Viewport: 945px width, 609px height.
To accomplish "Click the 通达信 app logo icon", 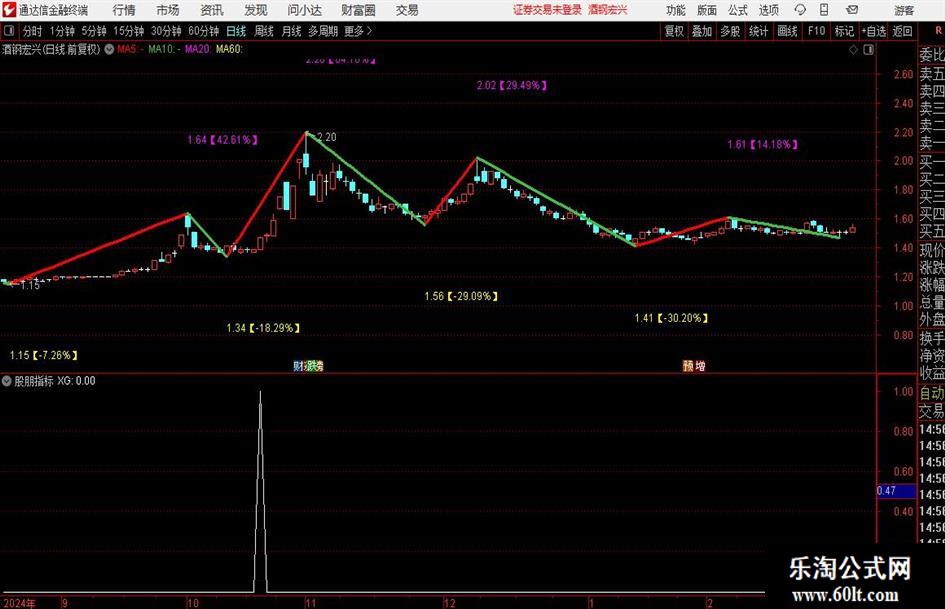I will tap(9, 10).
